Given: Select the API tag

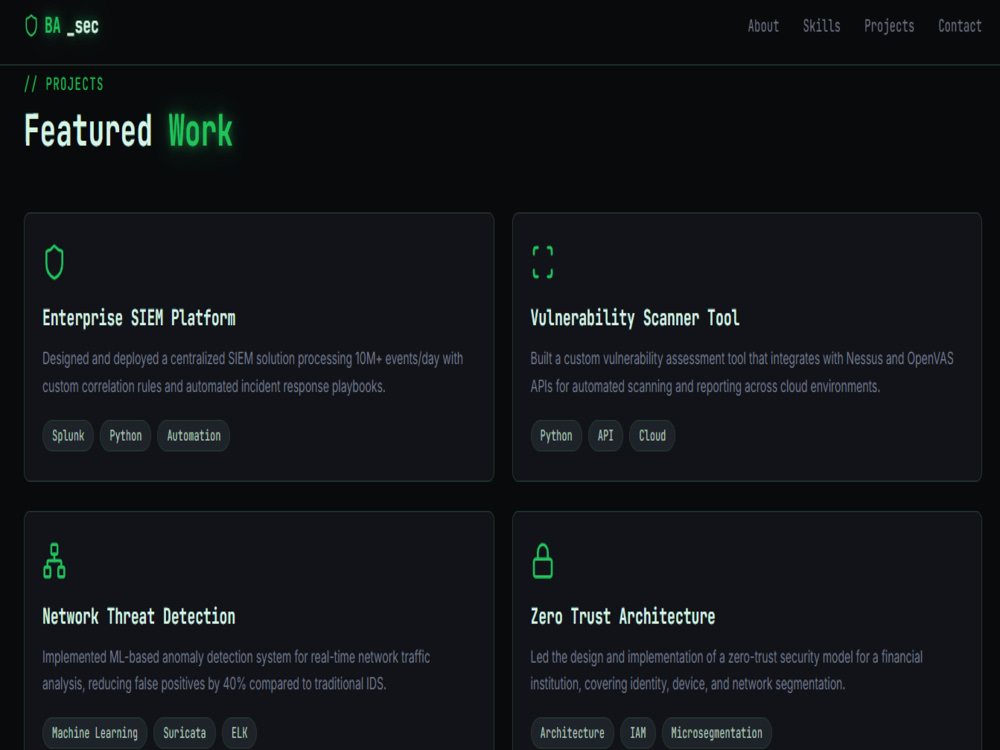Looking at the screenshot, I should (x=605, y=436).
